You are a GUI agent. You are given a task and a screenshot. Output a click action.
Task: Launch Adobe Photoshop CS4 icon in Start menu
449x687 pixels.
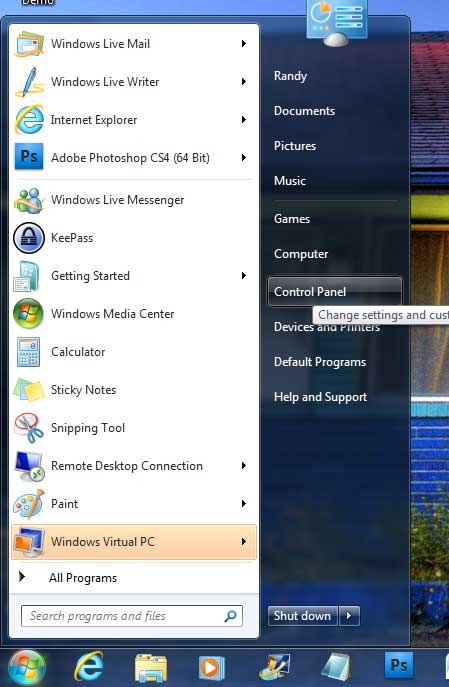click(x=29, y=156)
